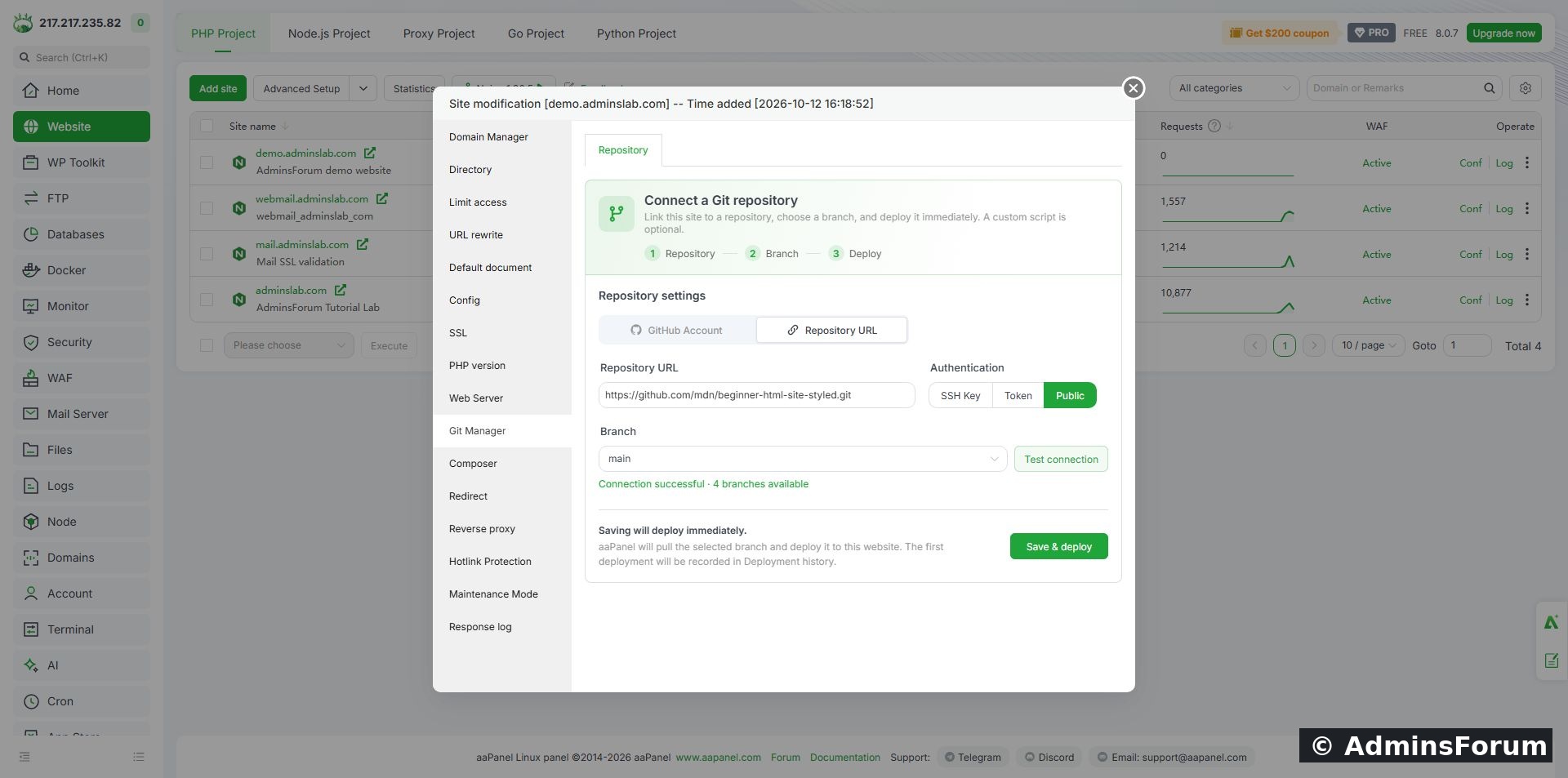The width and height of the screenshot is (1568, 778).
Task: Click the search magnifier in Domain or Remarks
Action: click(x=1490, y=88)
